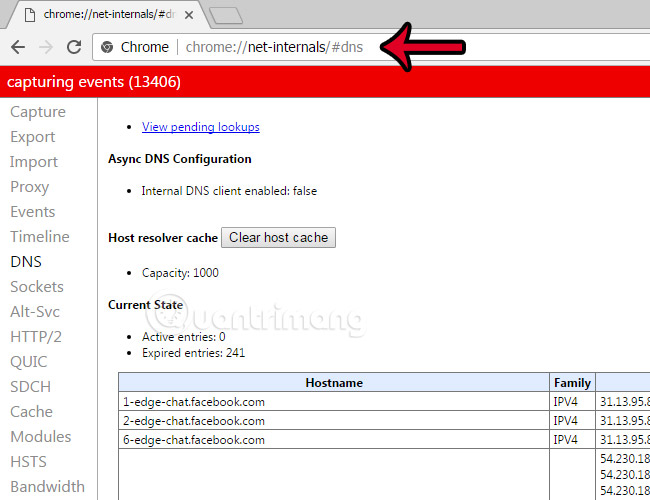Click Internal DNS client enabled: false
This screenshot has width=650, height=500.
pos(229,191)
